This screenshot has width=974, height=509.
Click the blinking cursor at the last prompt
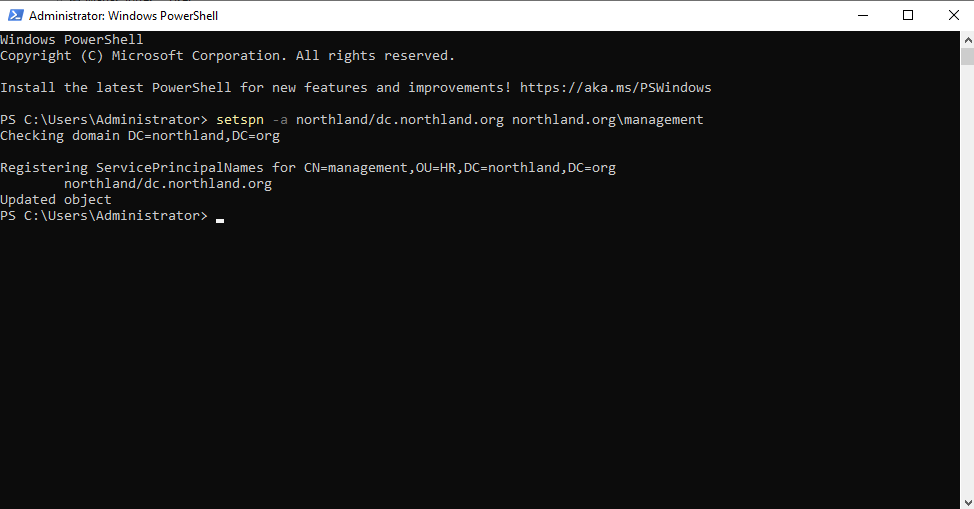[220, 217]
